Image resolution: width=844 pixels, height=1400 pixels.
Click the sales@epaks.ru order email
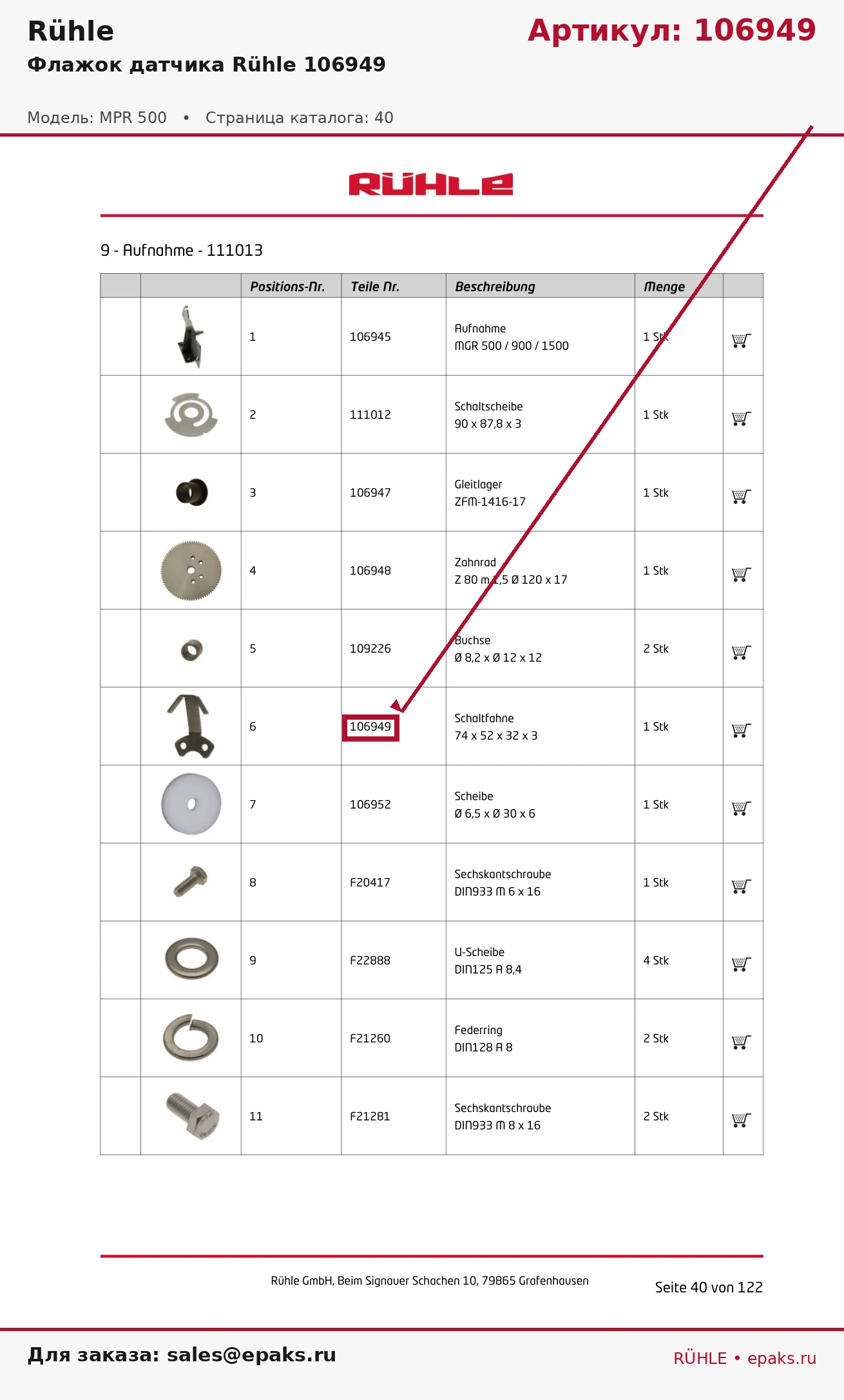coord(251,1355)
